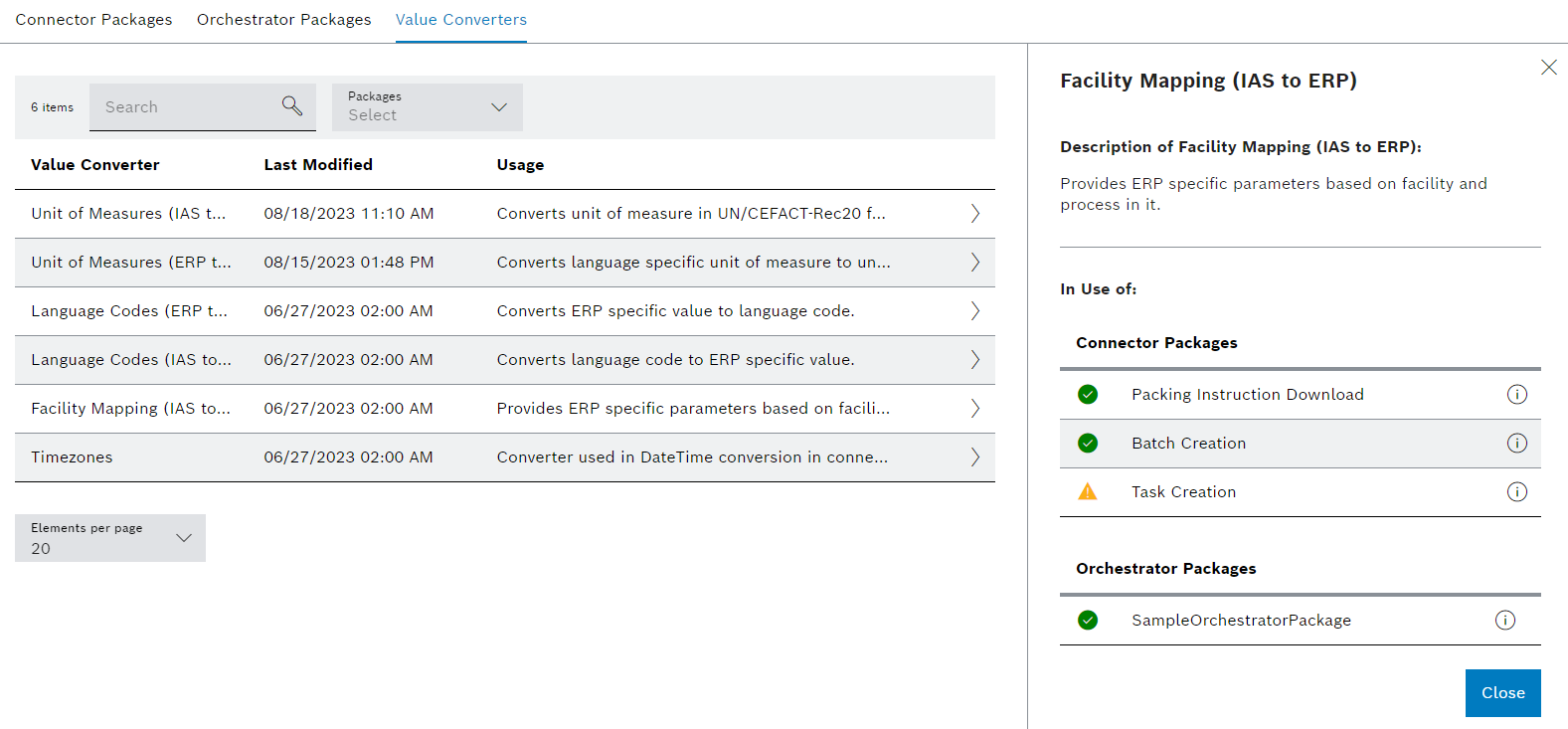Click the blue Close button

1502,693
